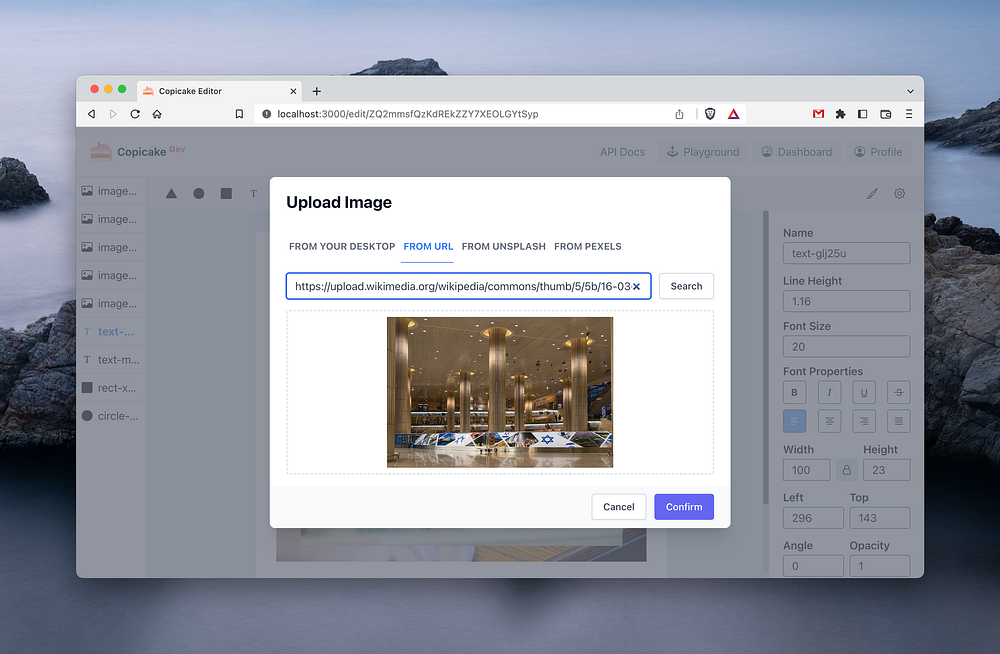Viewport: 1000px width, 654px height.
Task: Select the circle shape tool
Action: pos(199,193)
